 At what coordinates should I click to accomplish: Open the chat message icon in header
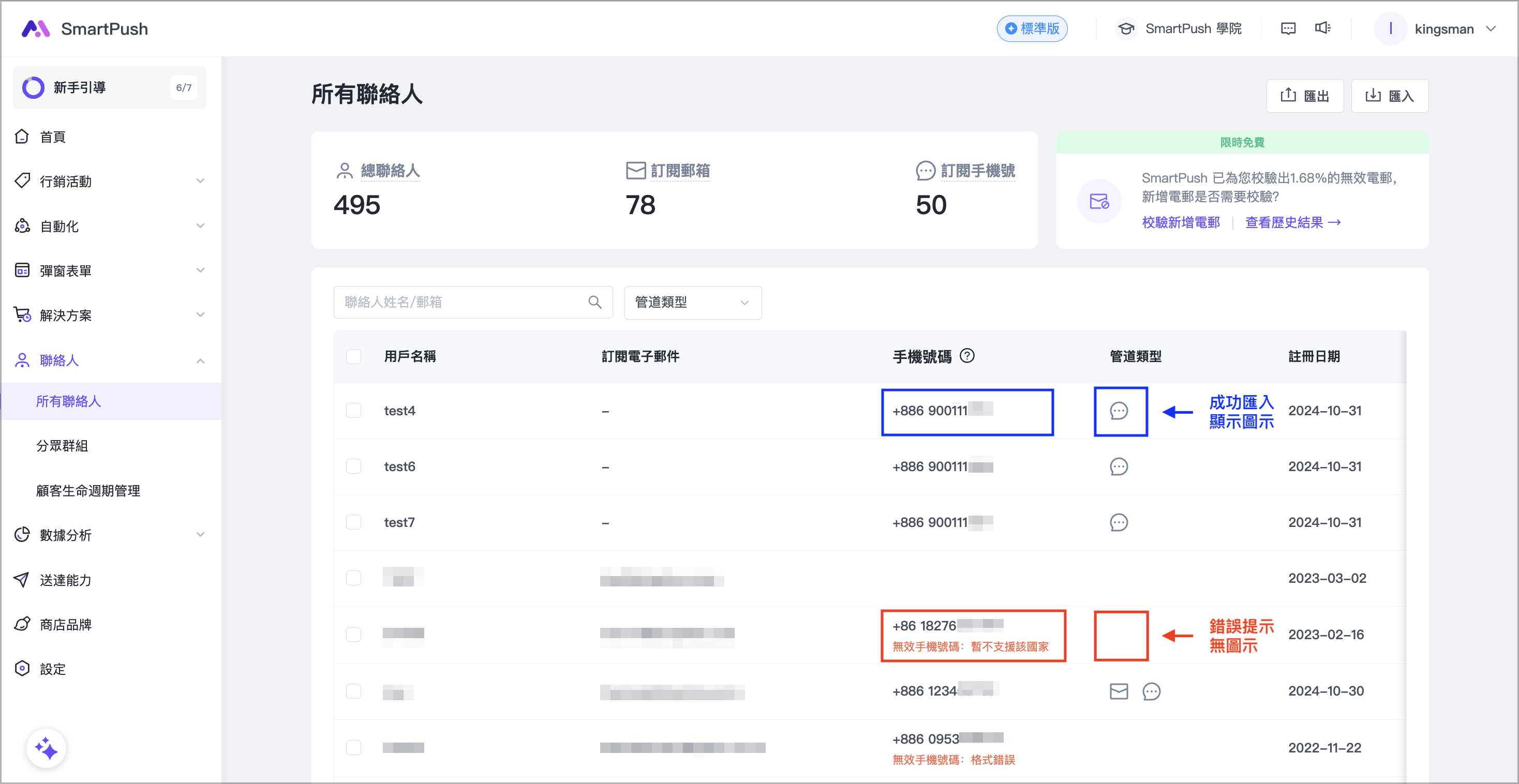coord(1288,28)
